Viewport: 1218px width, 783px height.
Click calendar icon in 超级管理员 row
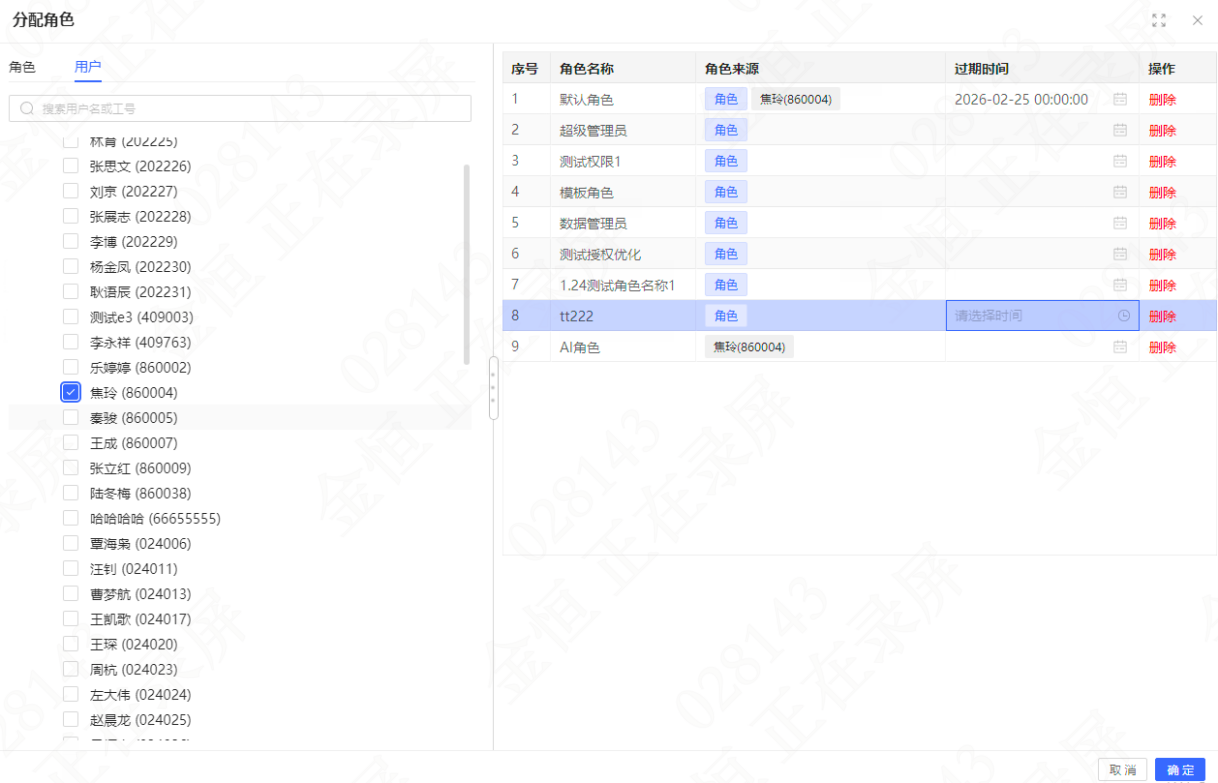pos(1120,130)
